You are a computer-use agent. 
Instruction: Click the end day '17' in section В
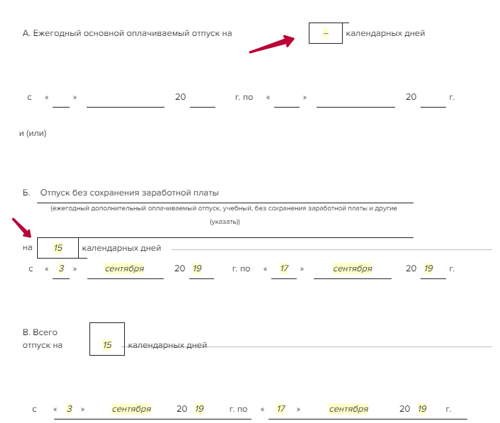[x=281, y=409]
